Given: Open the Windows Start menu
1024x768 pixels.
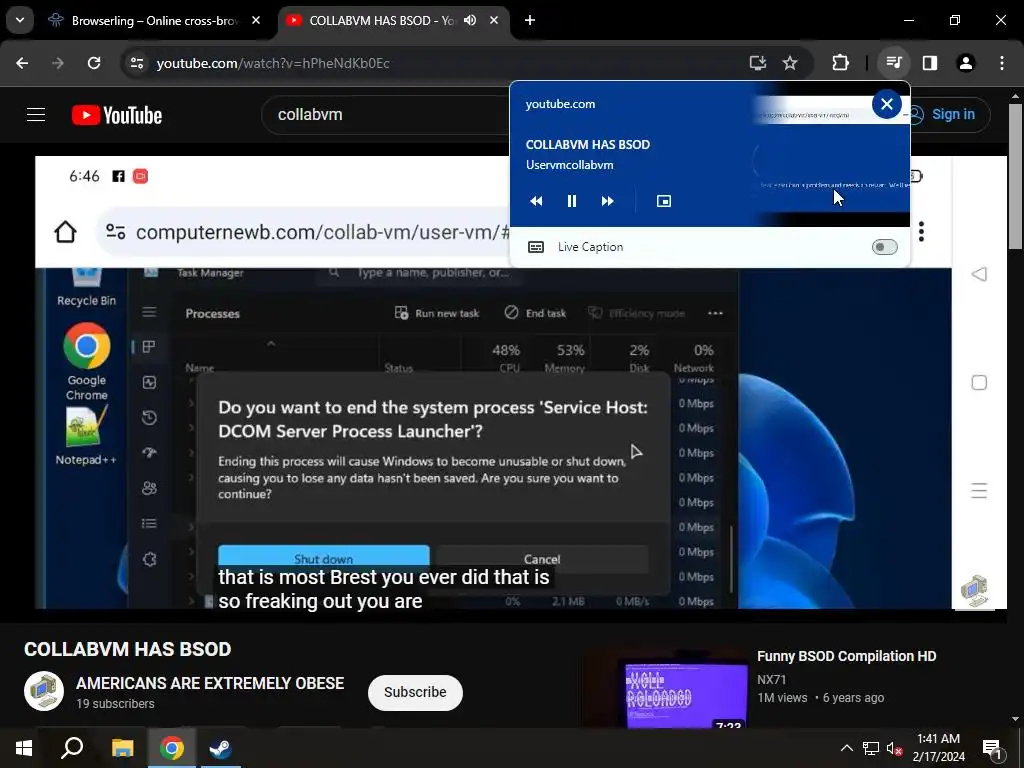Looking at the screenshot, I should point(24,748).
